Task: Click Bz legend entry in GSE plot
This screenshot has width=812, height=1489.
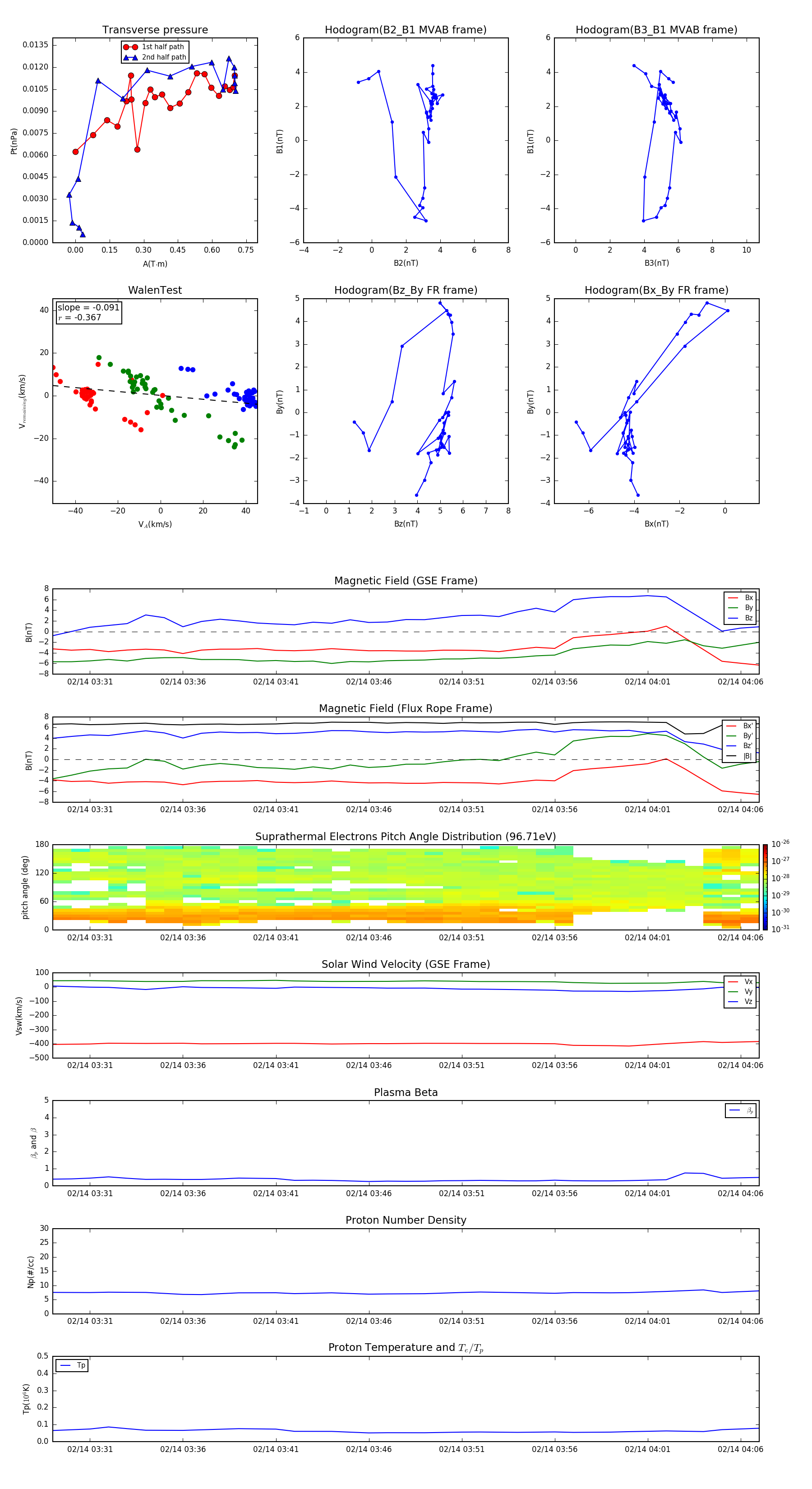Action: tap(741, 618)
